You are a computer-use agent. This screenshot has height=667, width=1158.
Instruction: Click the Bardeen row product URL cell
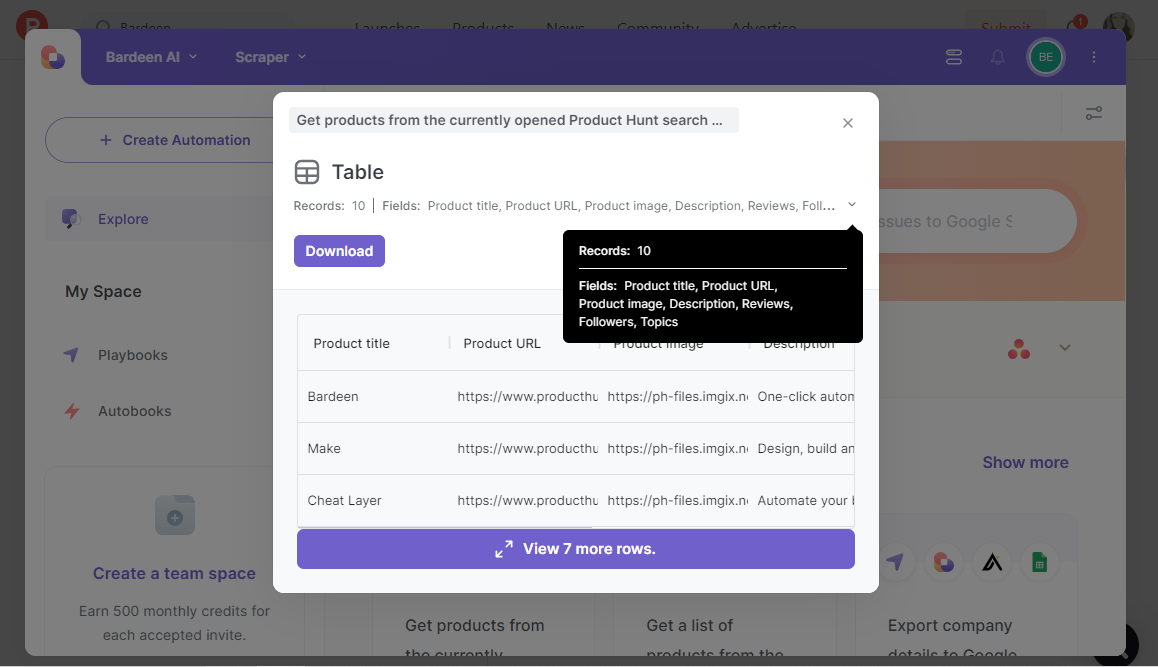click(527, 397)
